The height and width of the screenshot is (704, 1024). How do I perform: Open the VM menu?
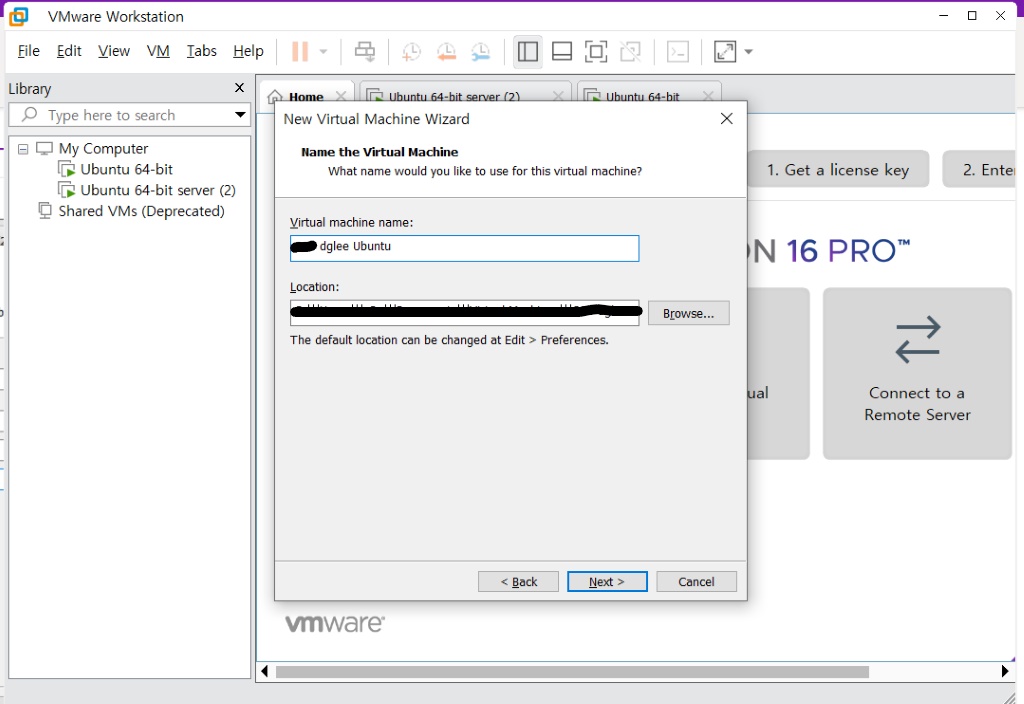click(158, 51)
